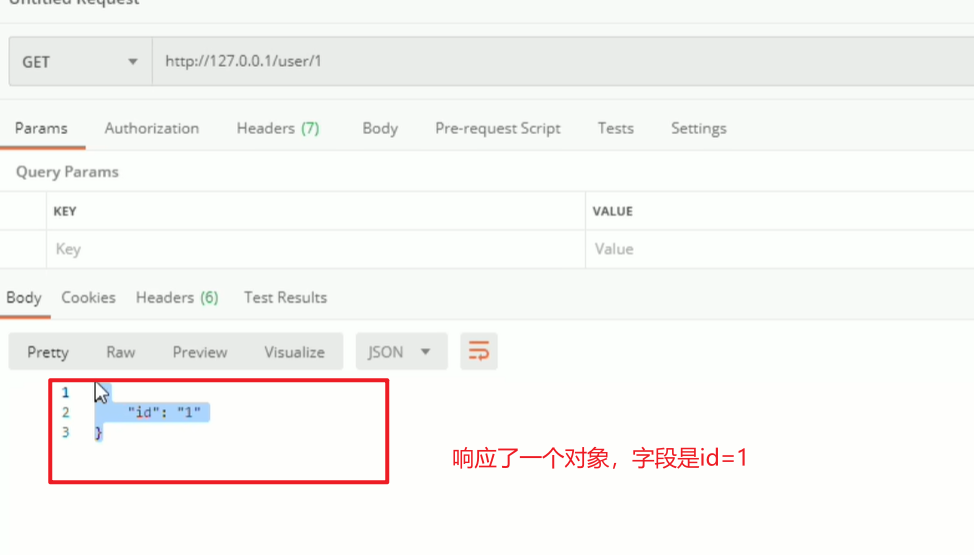
Task: Open the Pre-request Script tab
Action: (498, 128)
